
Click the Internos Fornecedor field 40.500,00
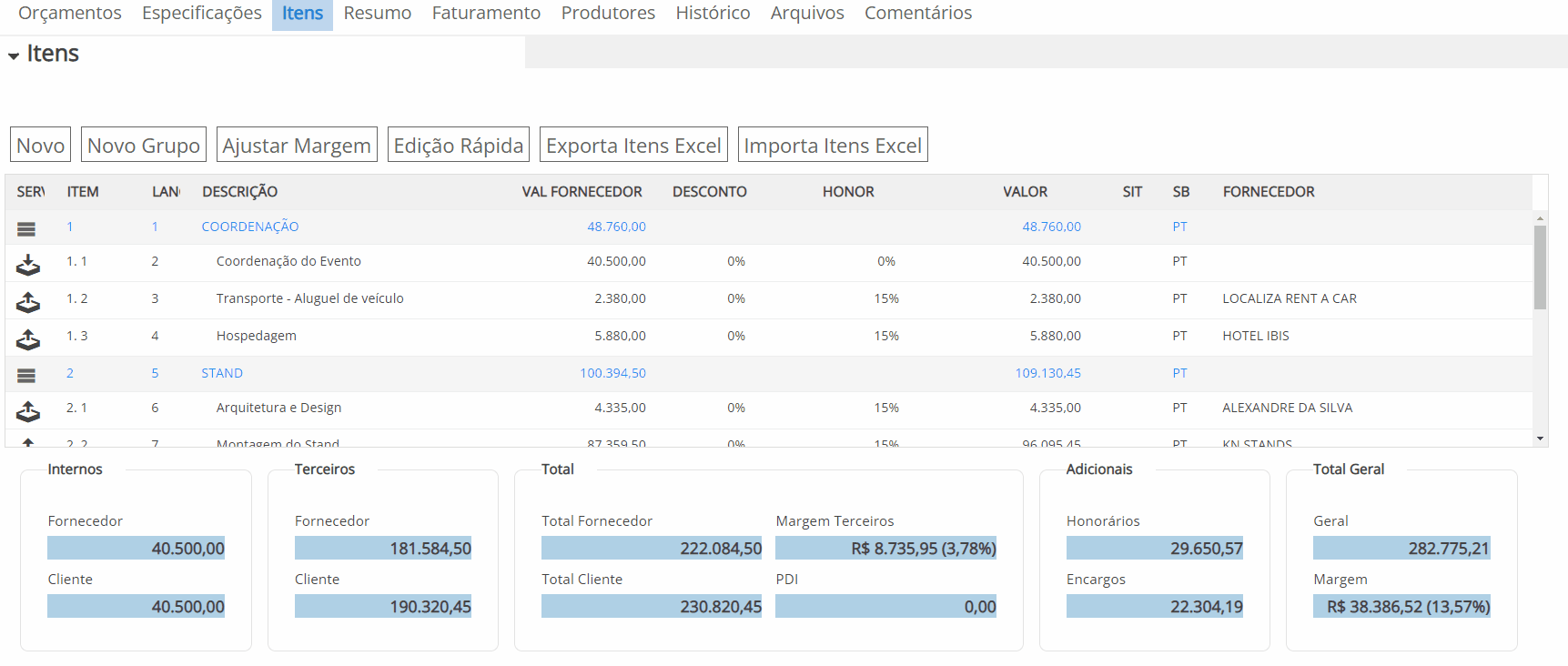(137, 548)
